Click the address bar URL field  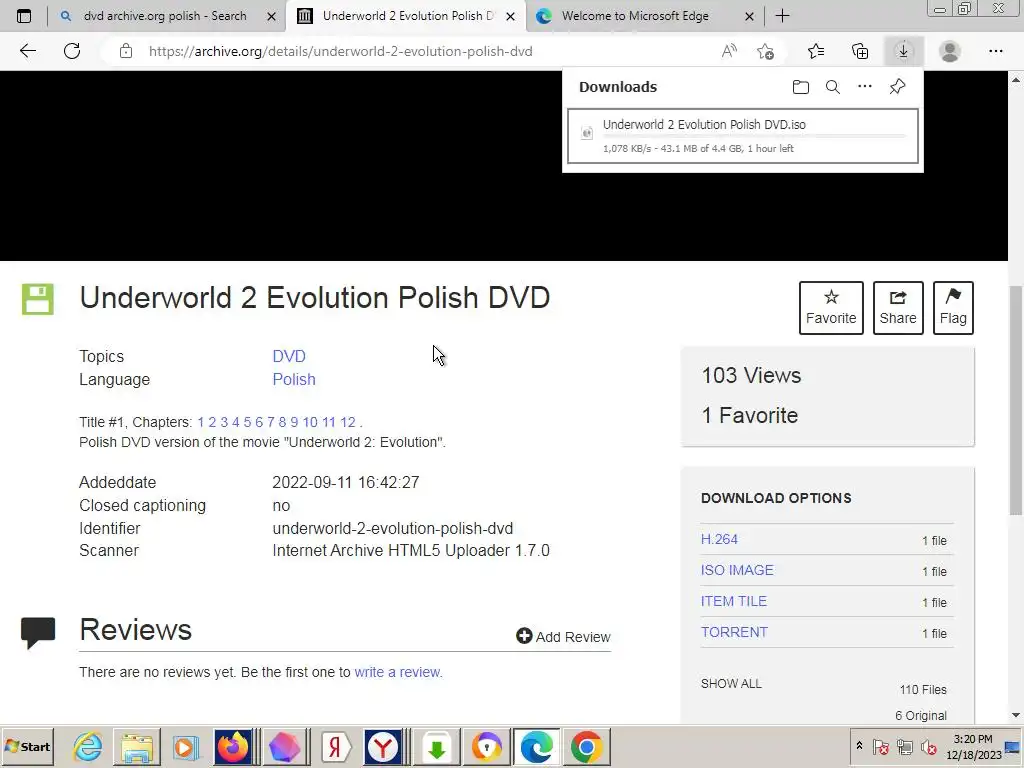click(418, 51)
